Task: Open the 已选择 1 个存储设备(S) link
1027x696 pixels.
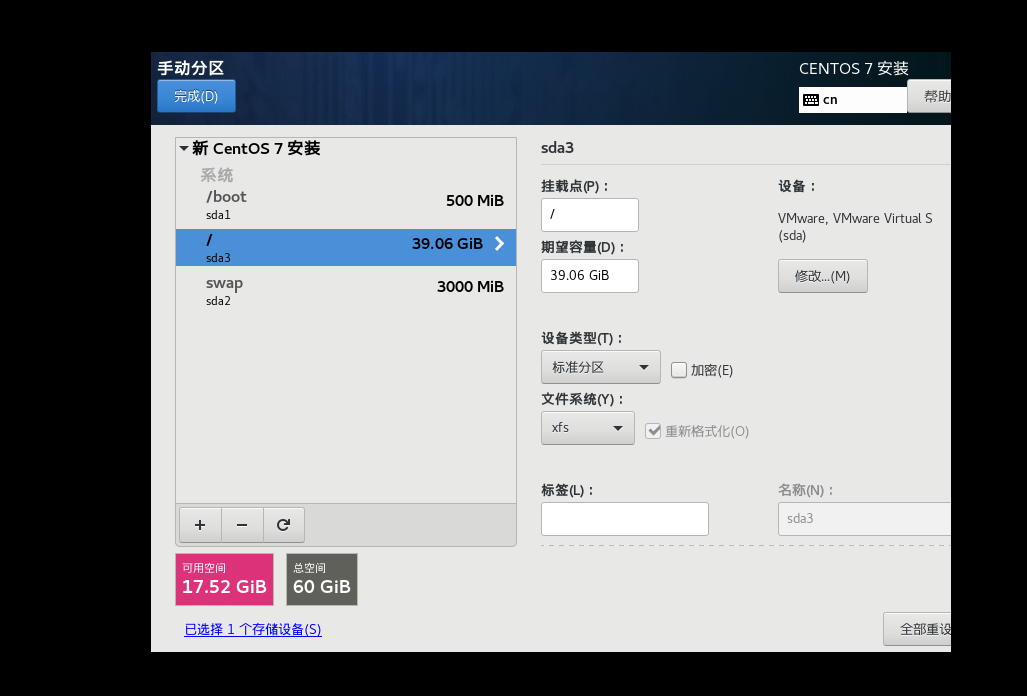Action: pos(253,629)
